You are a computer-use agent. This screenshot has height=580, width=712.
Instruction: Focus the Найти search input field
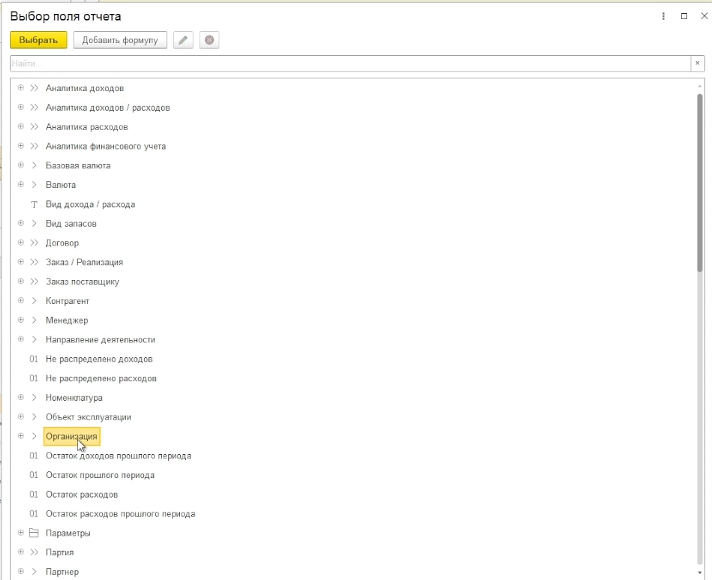pyautogui.click(x=351, y=64)
